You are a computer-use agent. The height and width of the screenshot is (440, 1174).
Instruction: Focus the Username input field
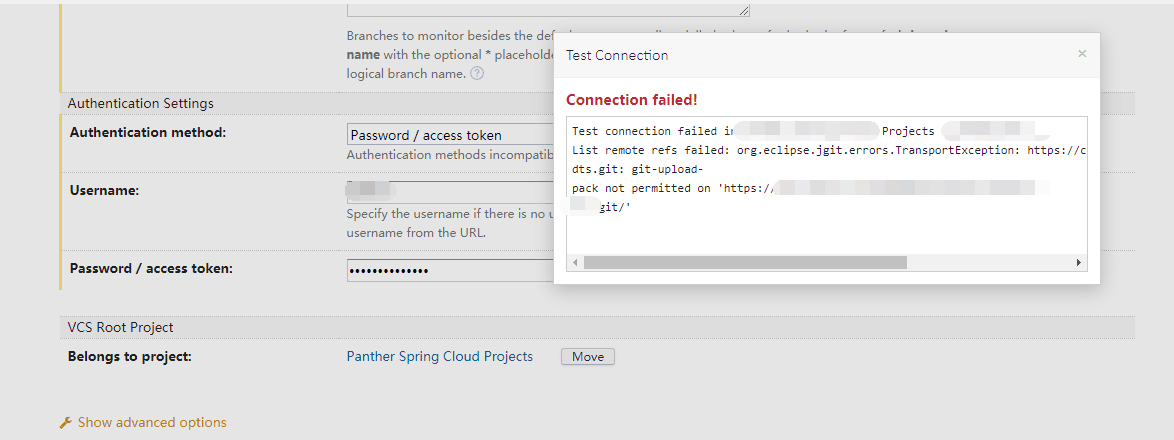[450, 191]
